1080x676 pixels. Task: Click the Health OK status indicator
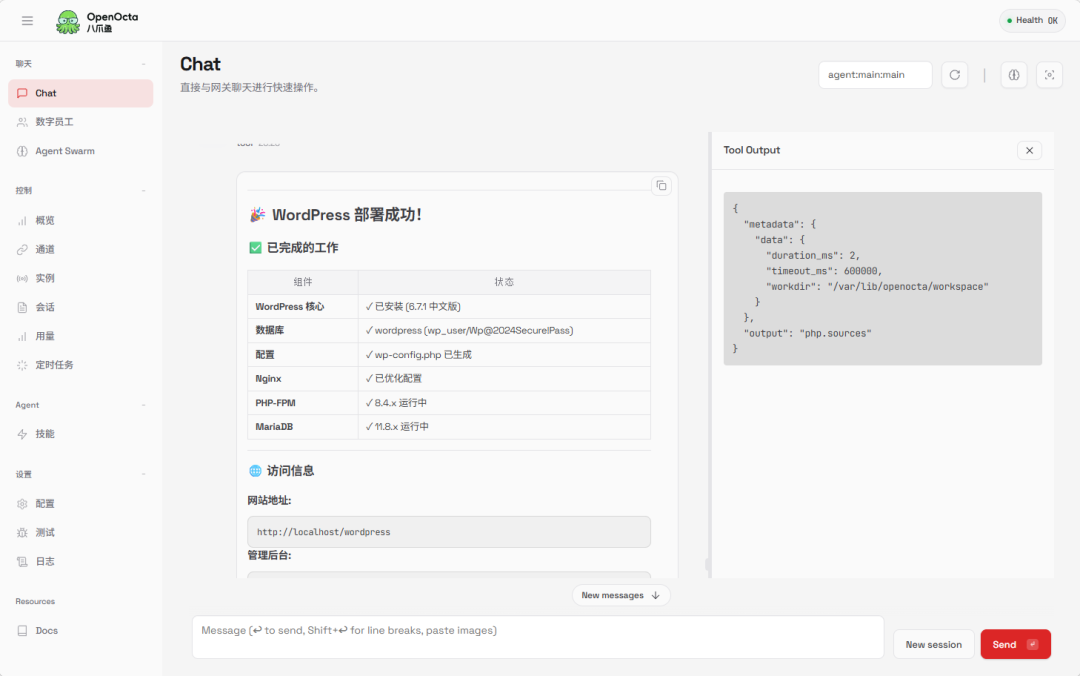coord(1032,21)
